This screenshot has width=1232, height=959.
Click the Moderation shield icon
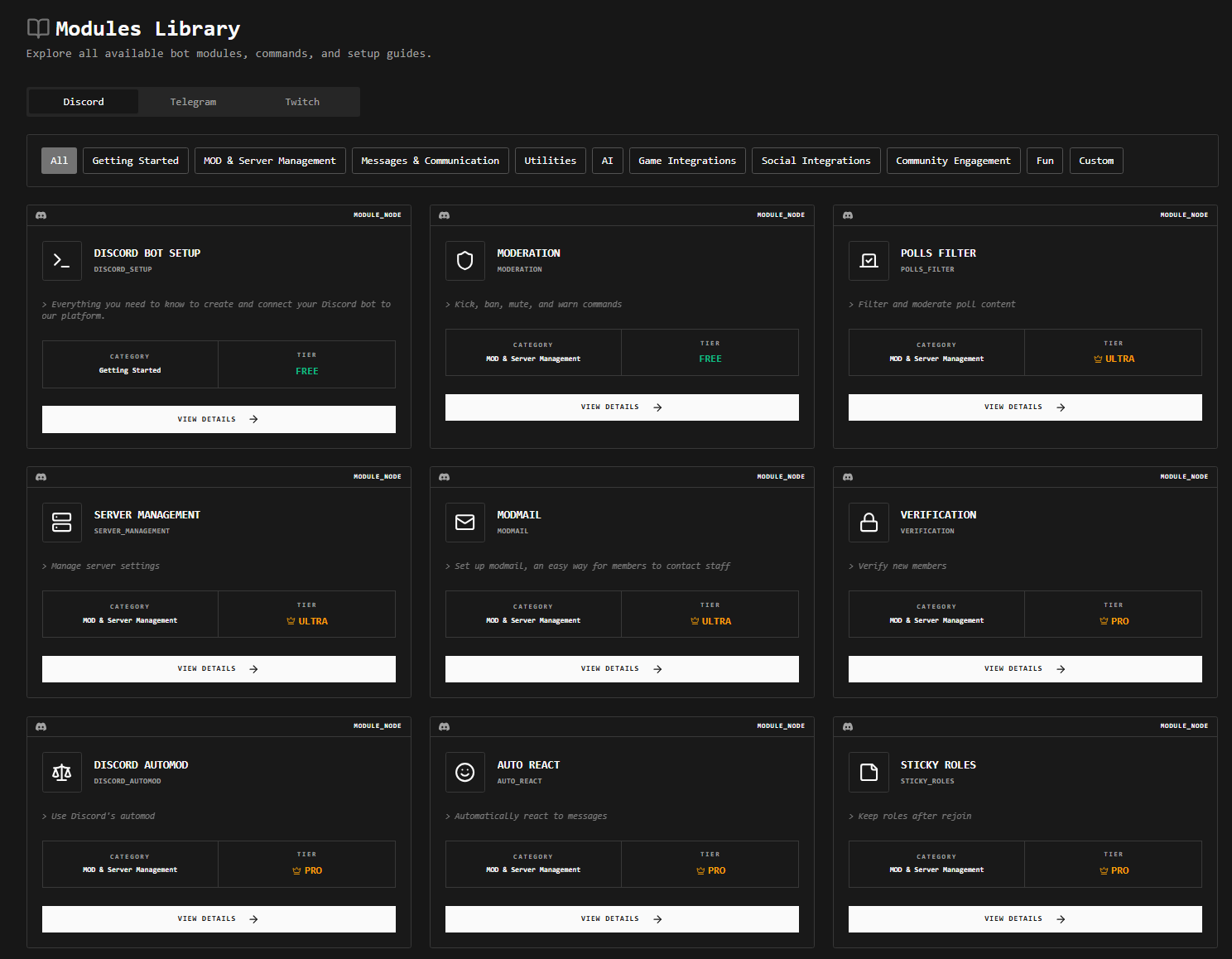[x=464, y=260]
